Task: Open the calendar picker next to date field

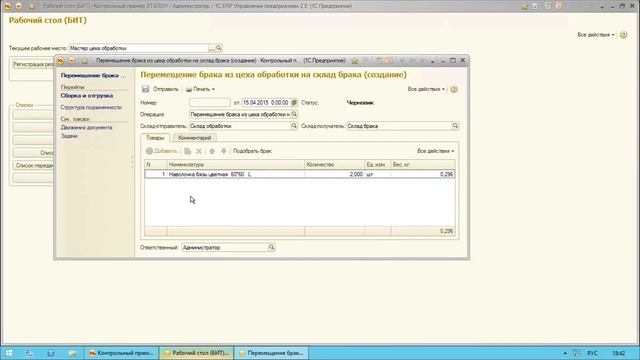Action: coord(294,102)
